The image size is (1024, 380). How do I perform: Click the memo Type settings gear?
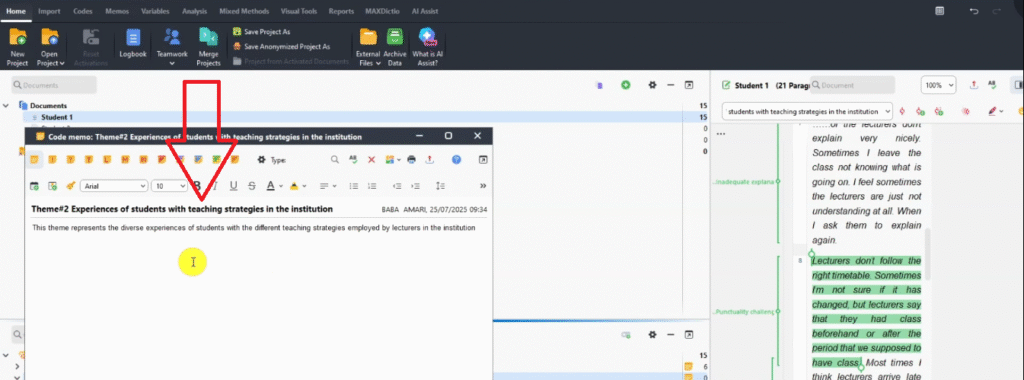pos(262,159)
